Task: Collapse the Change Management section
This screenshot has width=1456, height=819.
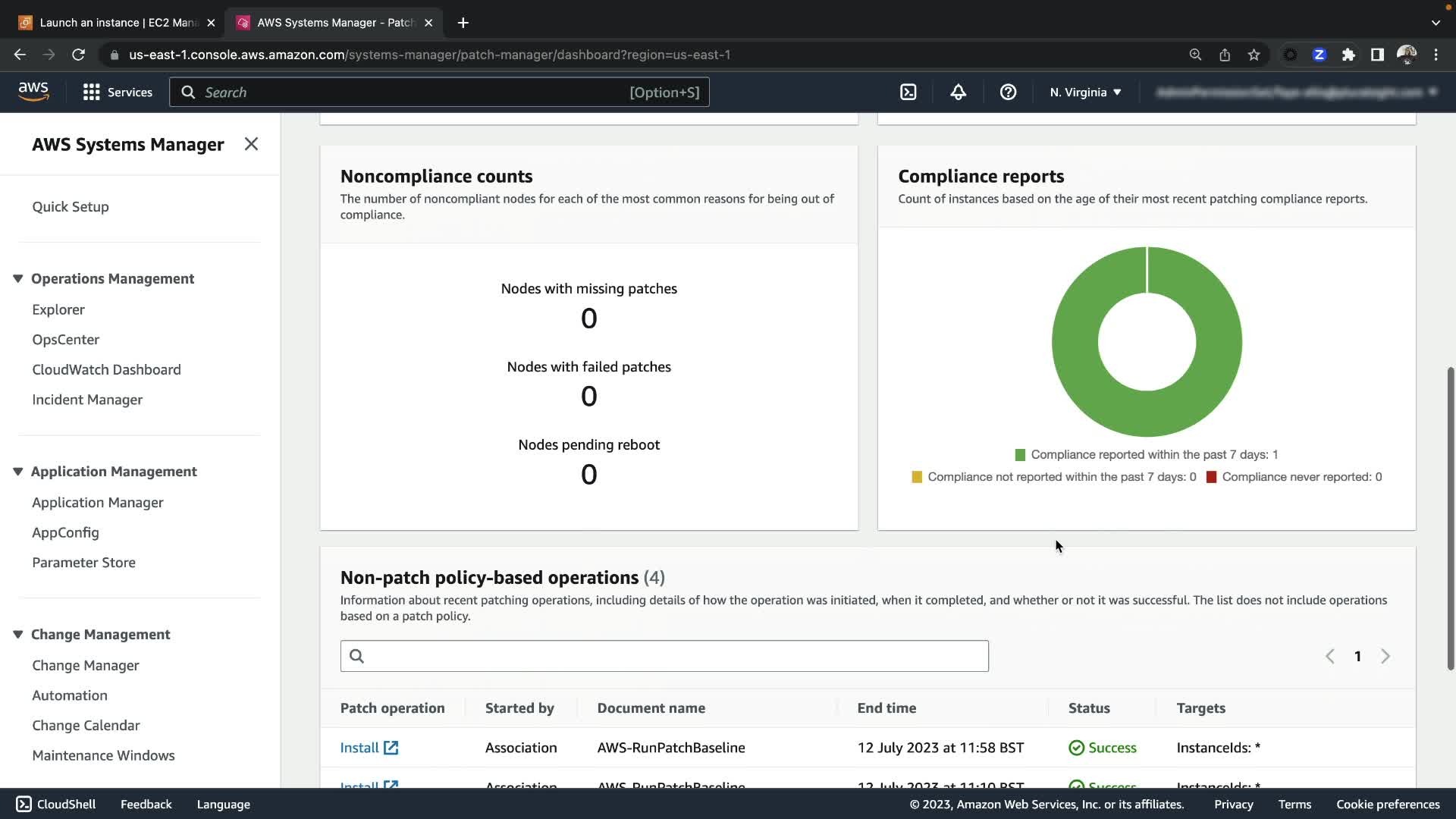Action: [x=17, y=635]
